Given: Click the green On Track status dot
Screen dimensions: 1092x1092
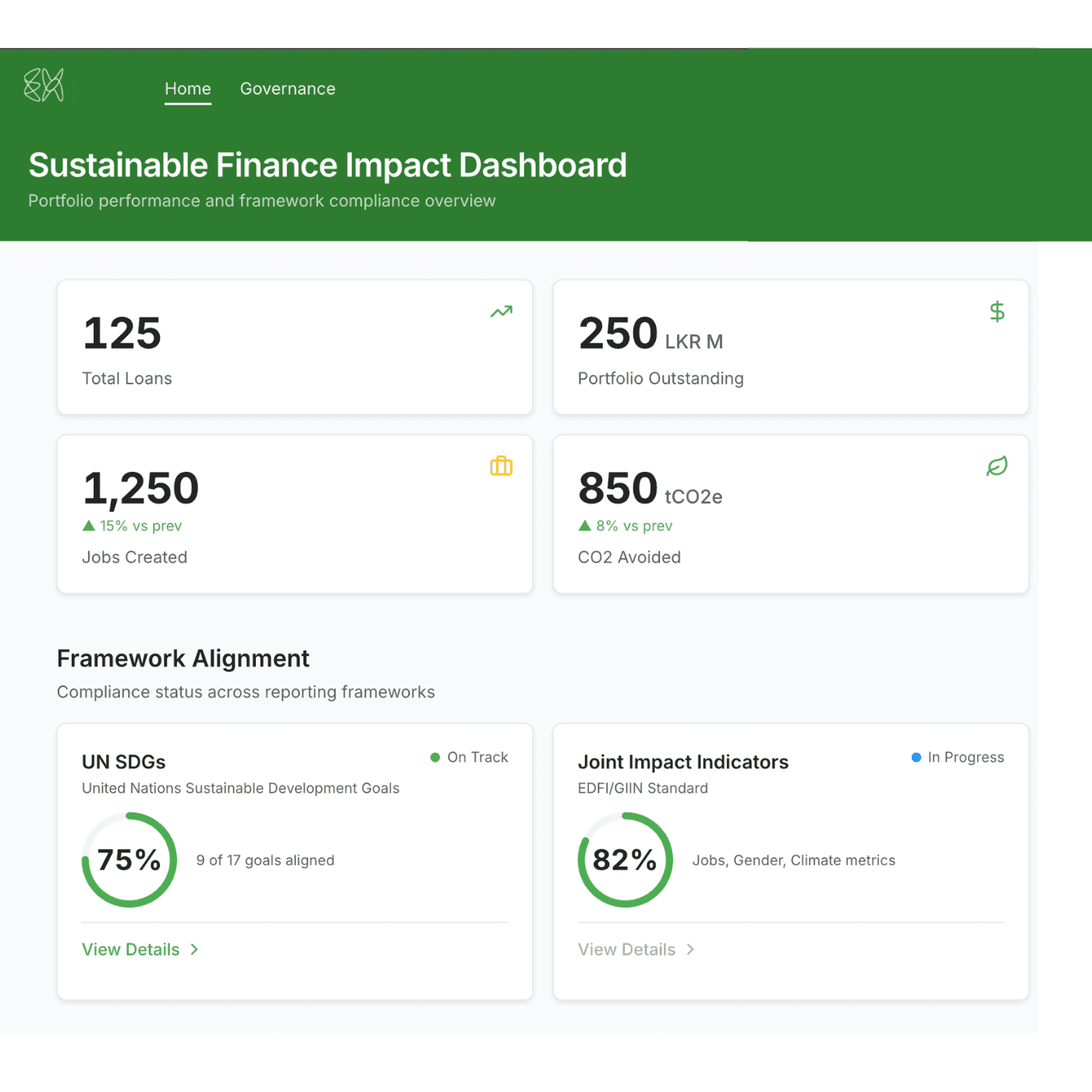Looking at the screenshot, I should [x=435, y=757].
